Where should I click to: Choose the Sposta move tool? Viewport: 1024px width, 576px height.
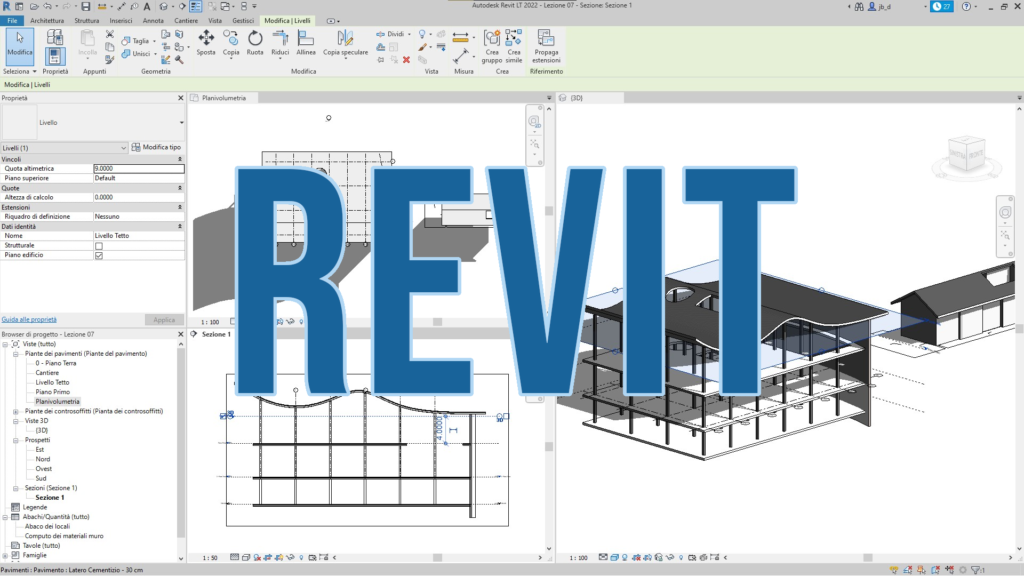[206, 43]
